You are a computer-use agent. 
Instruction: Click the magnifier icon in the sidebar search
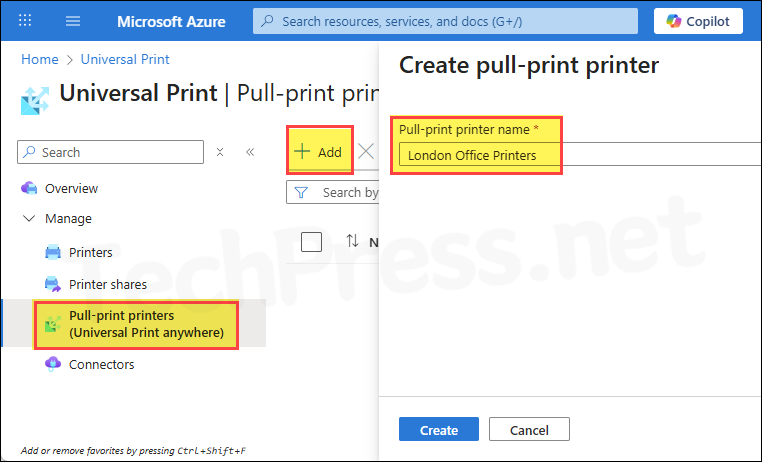(x=30, y=152)
